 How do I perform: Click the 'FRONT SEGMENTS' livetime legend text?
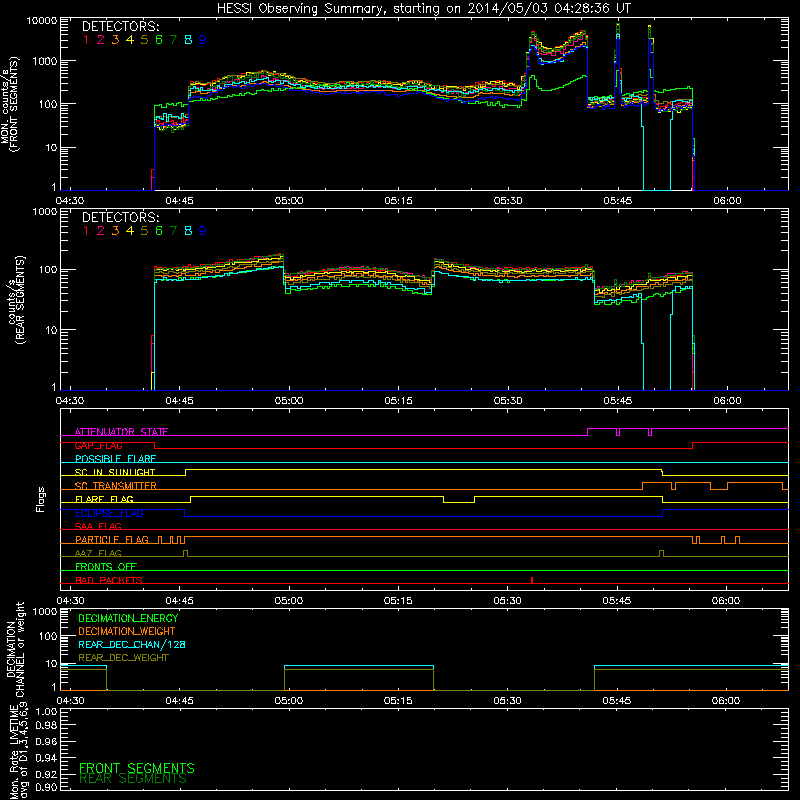pyautogui.click(x=137, y=768)
